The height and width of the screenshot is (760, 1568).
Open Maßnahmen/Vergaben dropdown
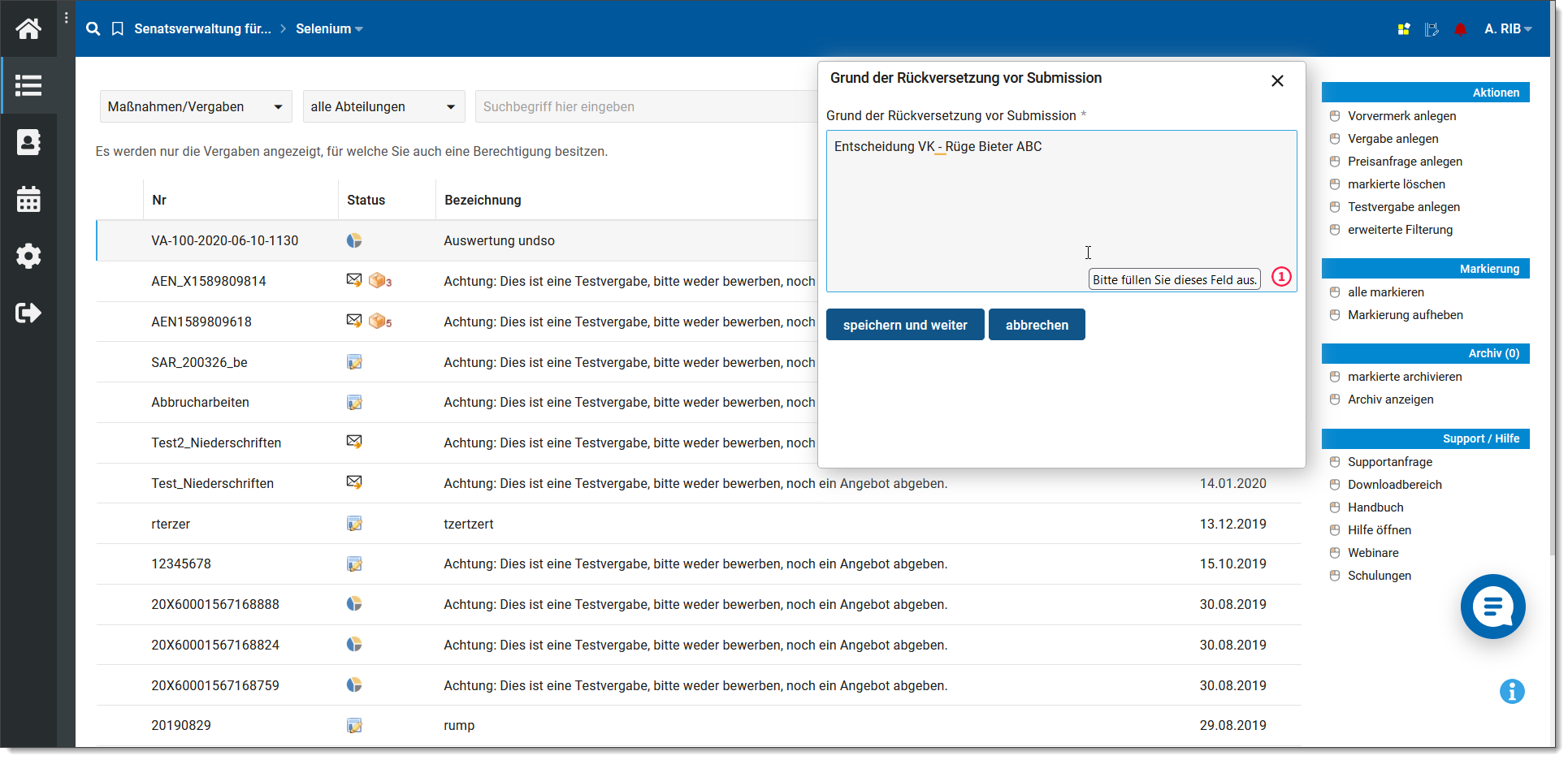[196, 106]
